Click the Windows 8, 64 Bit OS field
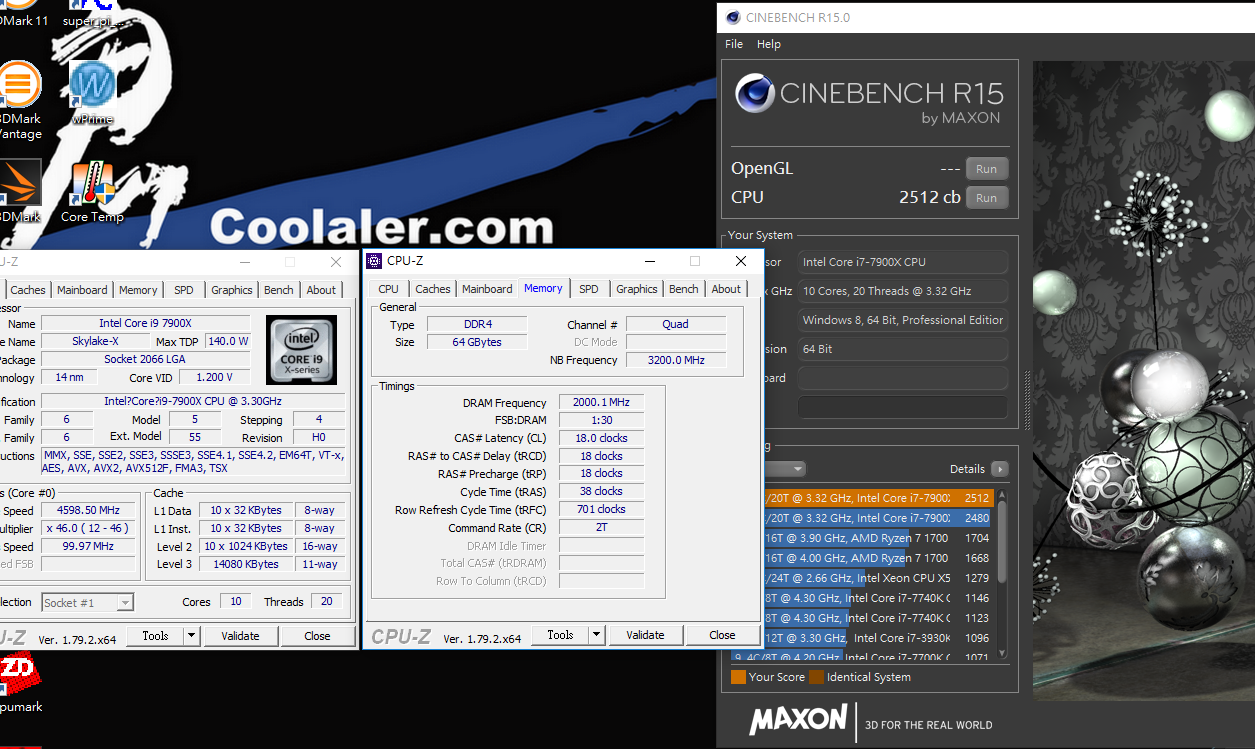 [903, 320]
